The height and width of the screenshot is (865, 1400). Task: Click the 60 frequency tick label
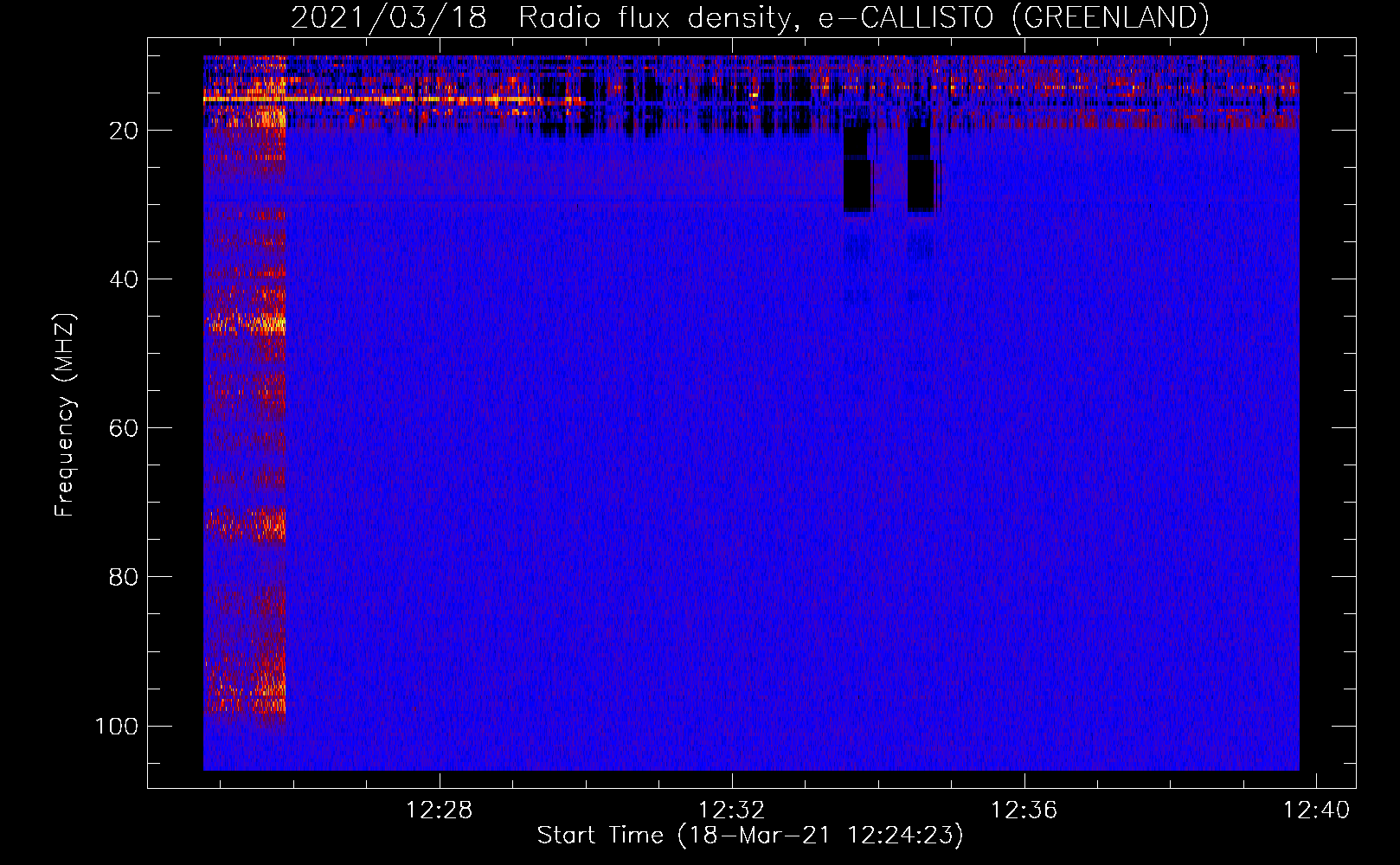click(124, 428)
